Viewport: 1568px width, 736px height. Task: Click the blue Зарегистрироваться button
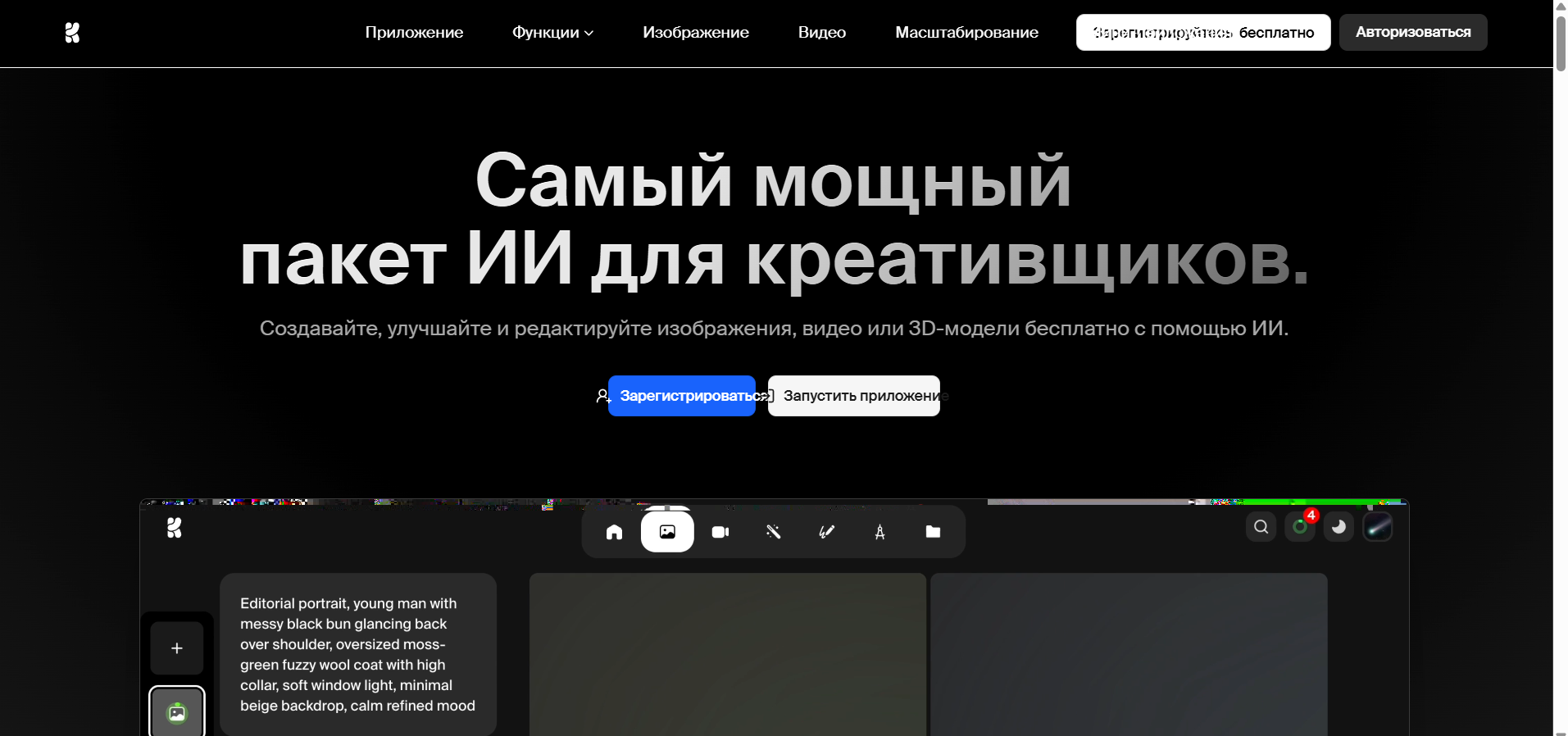point(682,396)
